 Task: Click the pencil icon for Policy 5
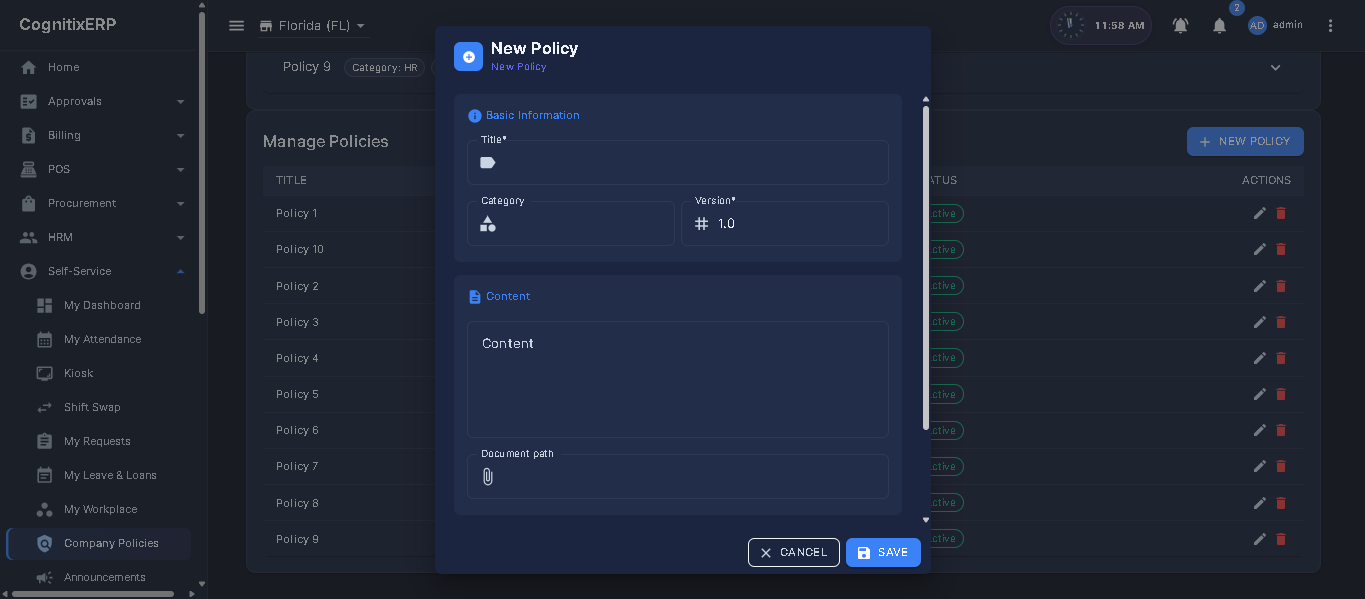[1260, 394]
